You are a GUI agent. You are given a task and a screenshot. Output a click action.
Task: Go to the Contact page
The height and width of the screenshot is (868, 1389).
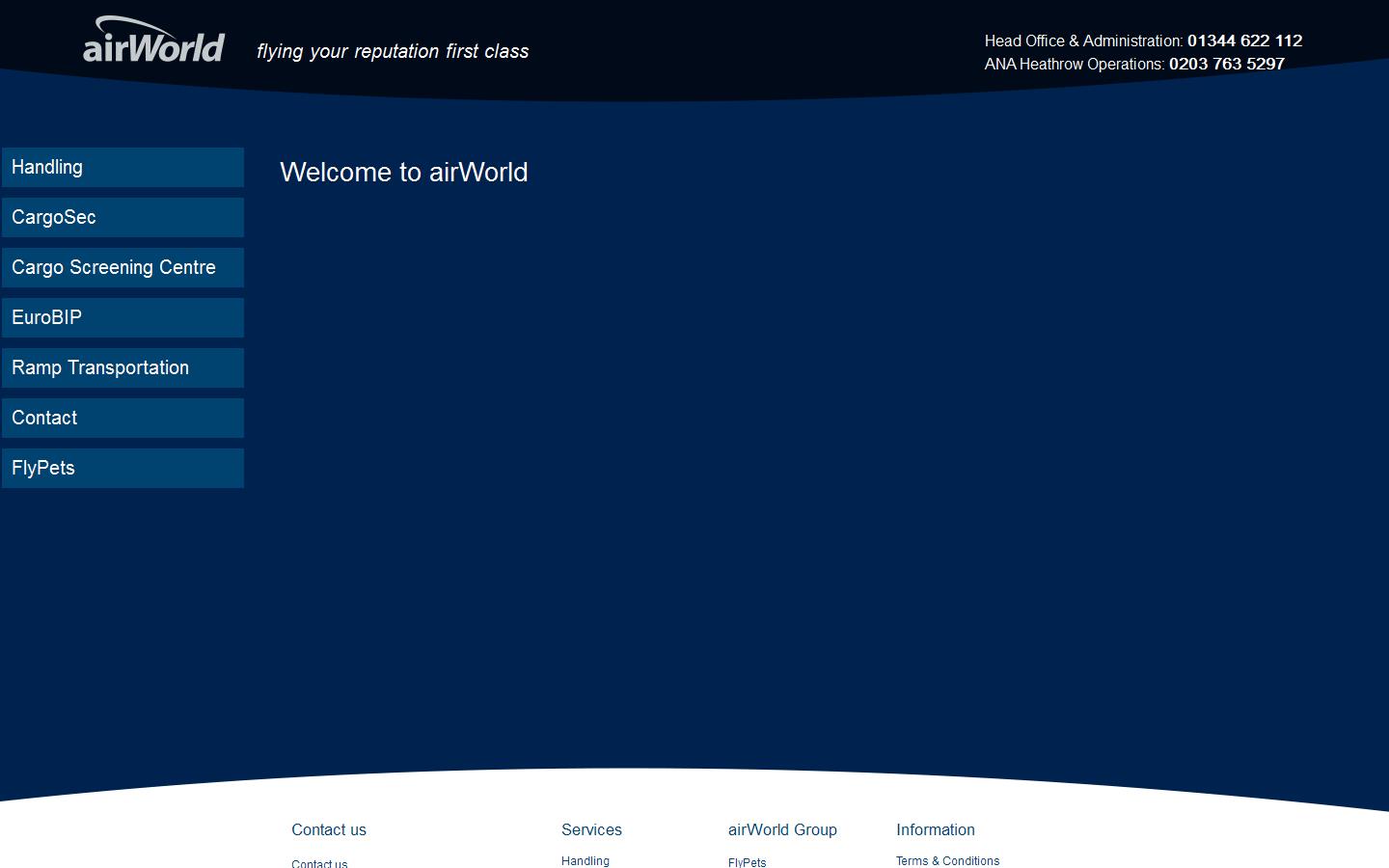point(123,418)
